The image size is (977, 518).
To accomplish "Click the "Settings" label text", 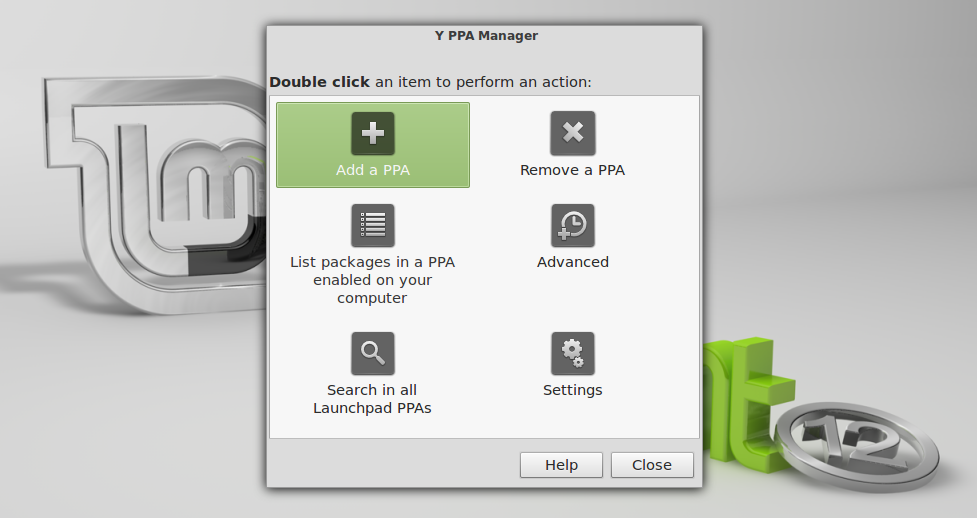I will [573, 390].
